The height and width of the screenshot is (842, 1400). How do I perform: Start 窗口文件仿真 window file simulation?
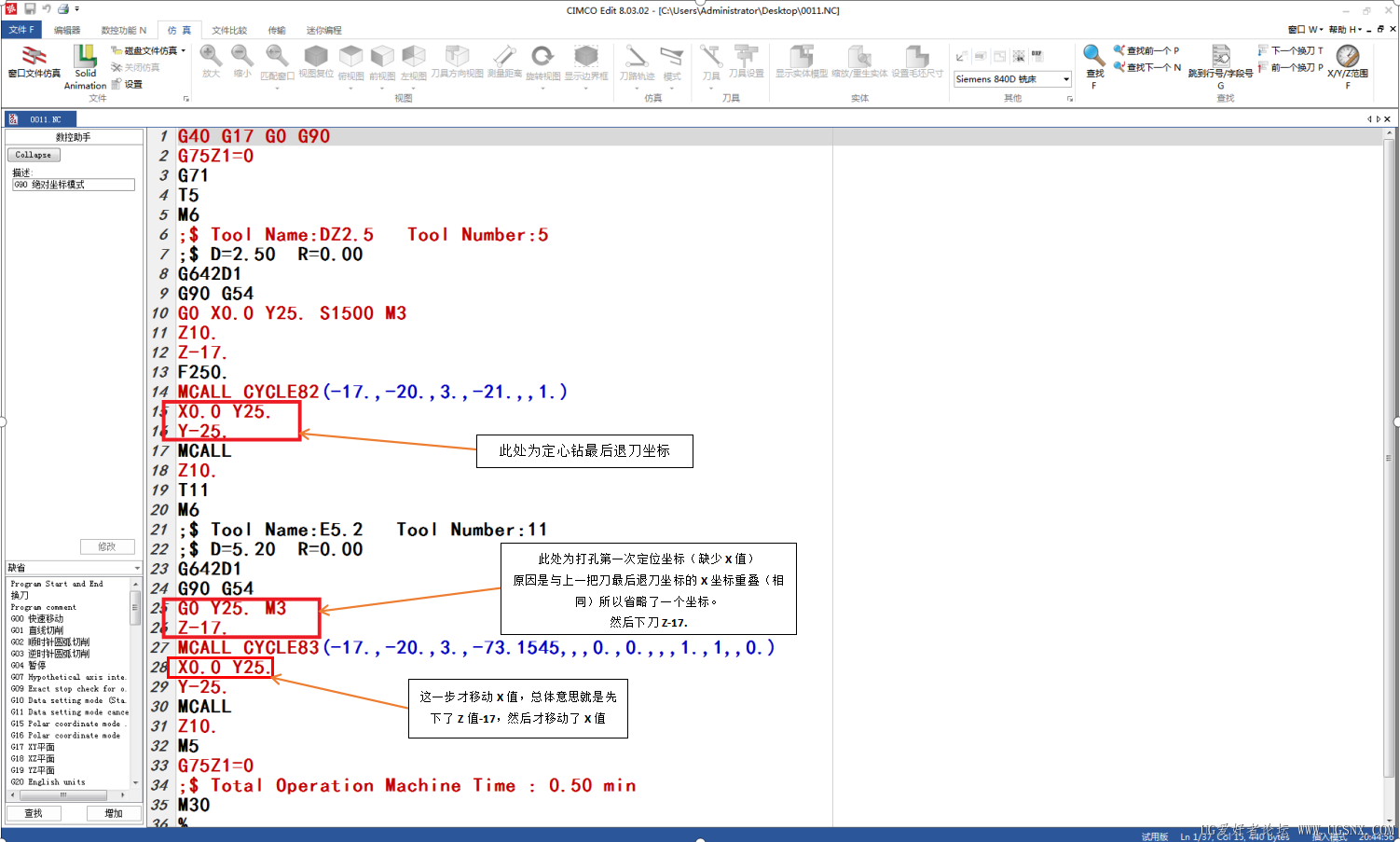[34, 62]
